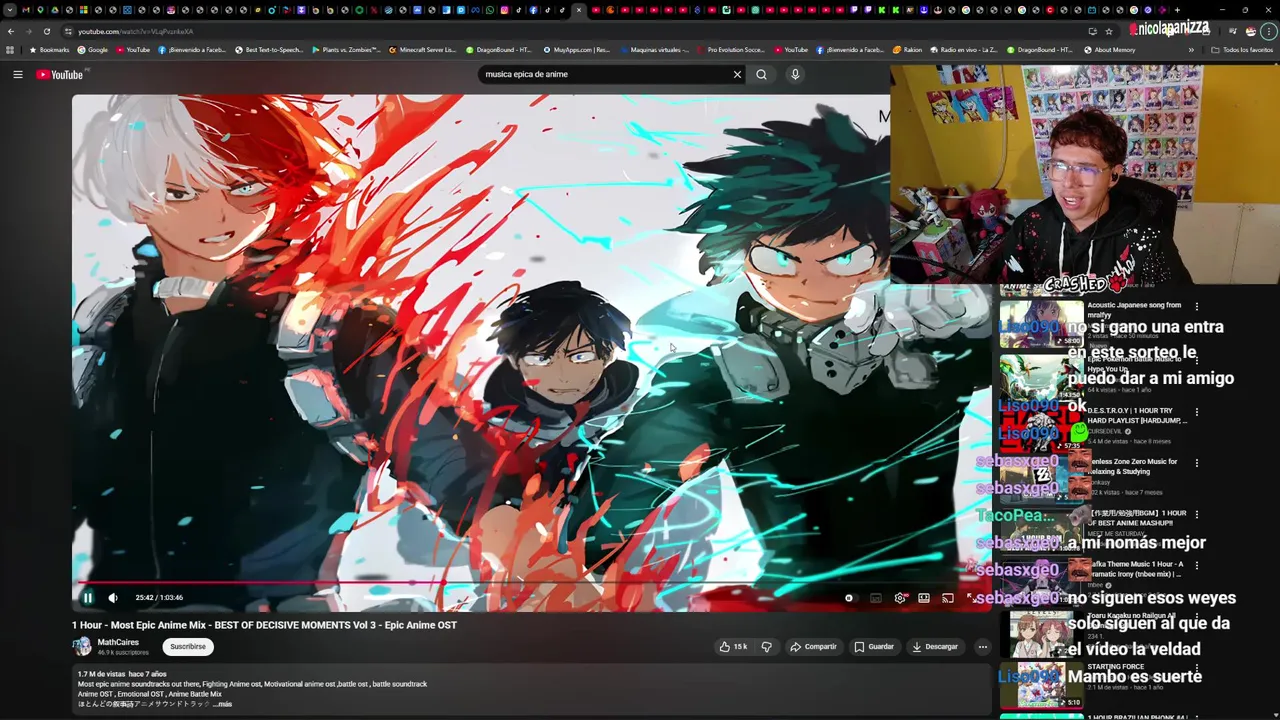Open options for Zenless Zone Zero Music
The image size is (1280, 720).
tap(1196, 463)
